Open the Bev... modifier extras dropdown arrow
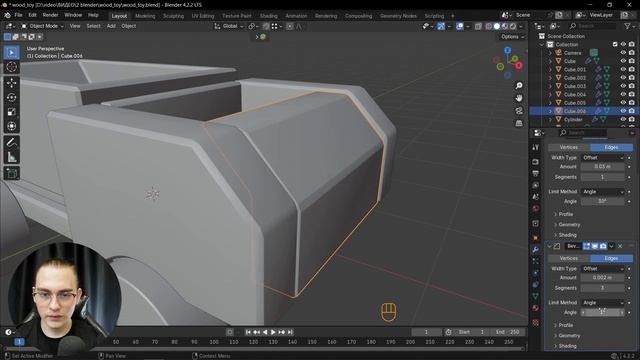The image size is (640, 360). 611,246
